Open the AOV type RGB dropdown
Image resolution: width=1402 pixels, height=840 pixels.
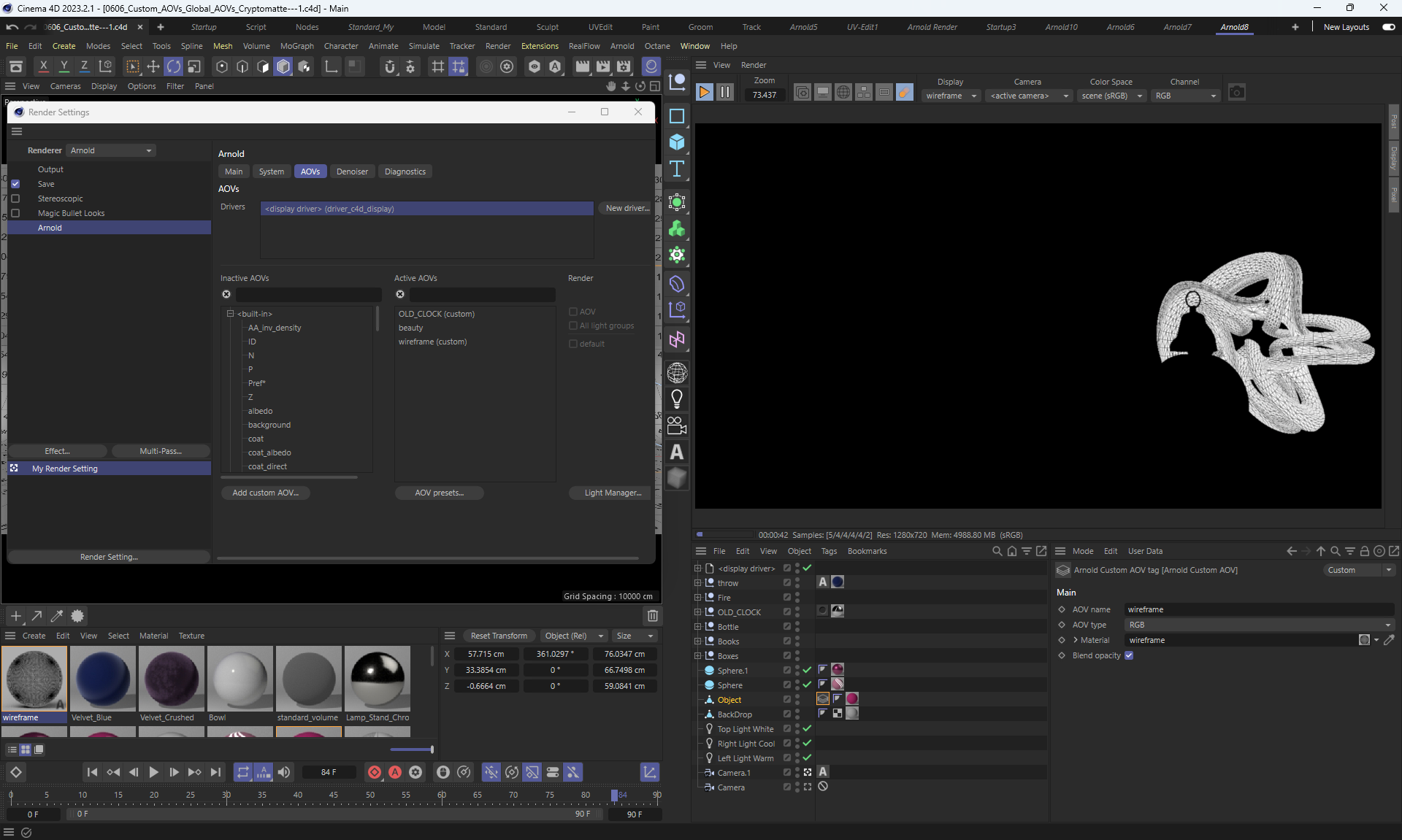(1259, 625)
